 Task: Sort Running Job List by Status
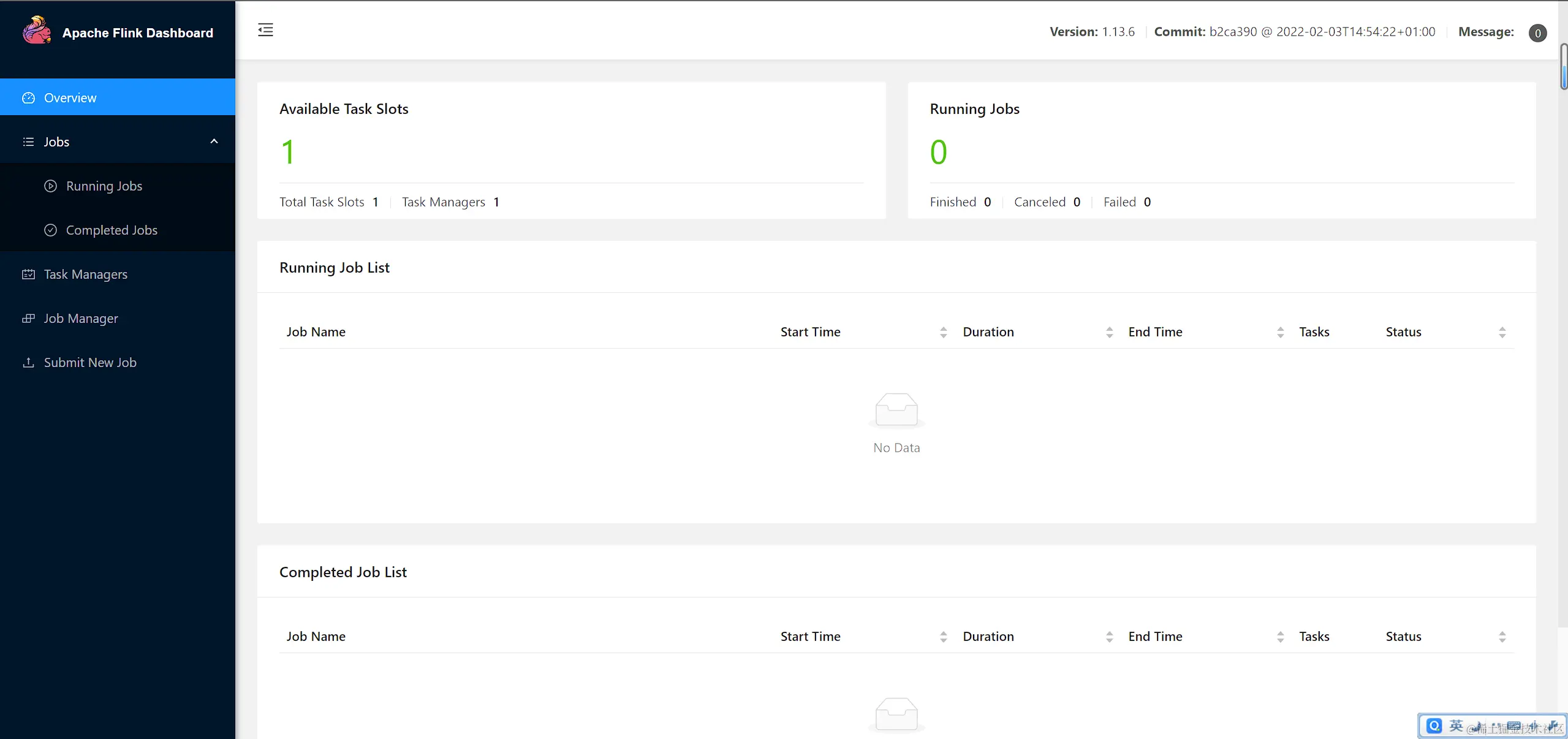pyautogui.click(x=1502, y=332)
